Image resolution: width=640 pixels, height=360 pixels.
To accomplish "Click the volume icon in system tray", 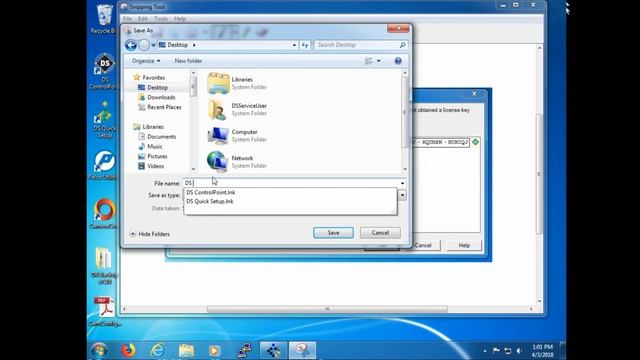I will click(x=519, y=351).
